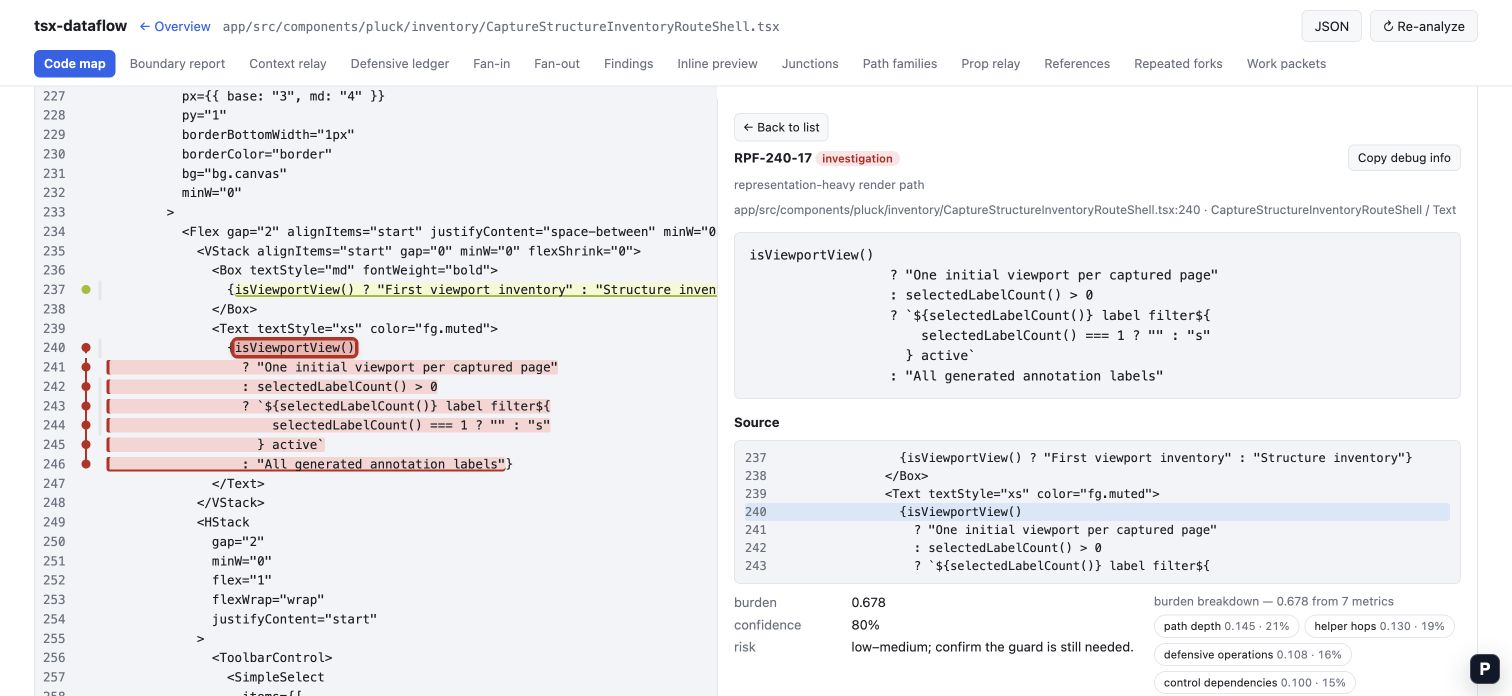Click the file path in the header

point(501,26)
